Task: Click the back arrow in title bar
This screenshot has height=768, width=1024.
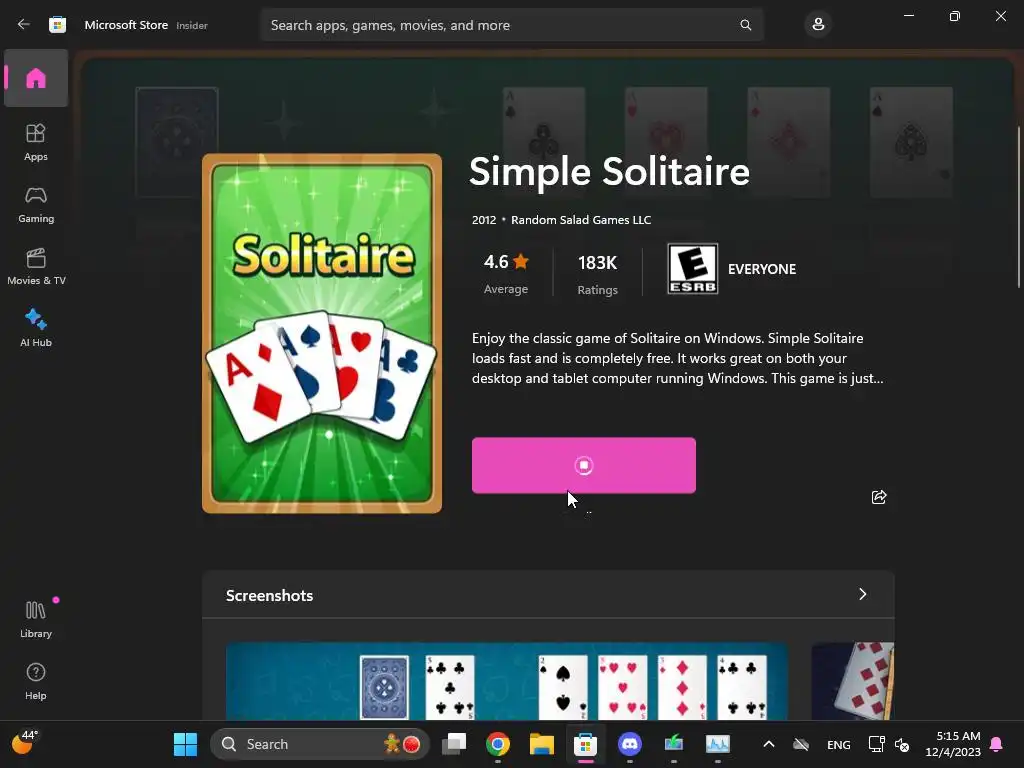Action: tap(24, 25)
